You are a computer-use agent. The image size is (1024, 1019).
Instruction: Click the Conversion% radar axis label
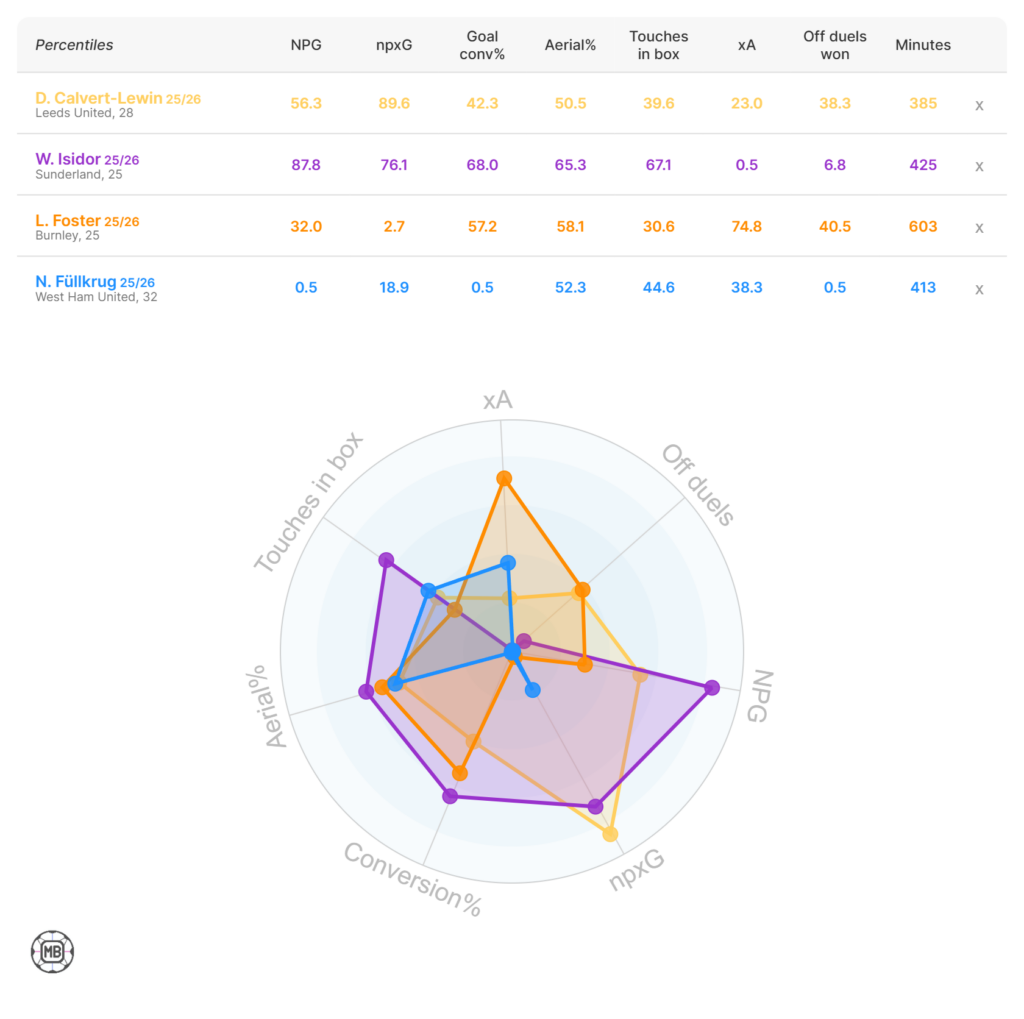(x=412, y=879)
